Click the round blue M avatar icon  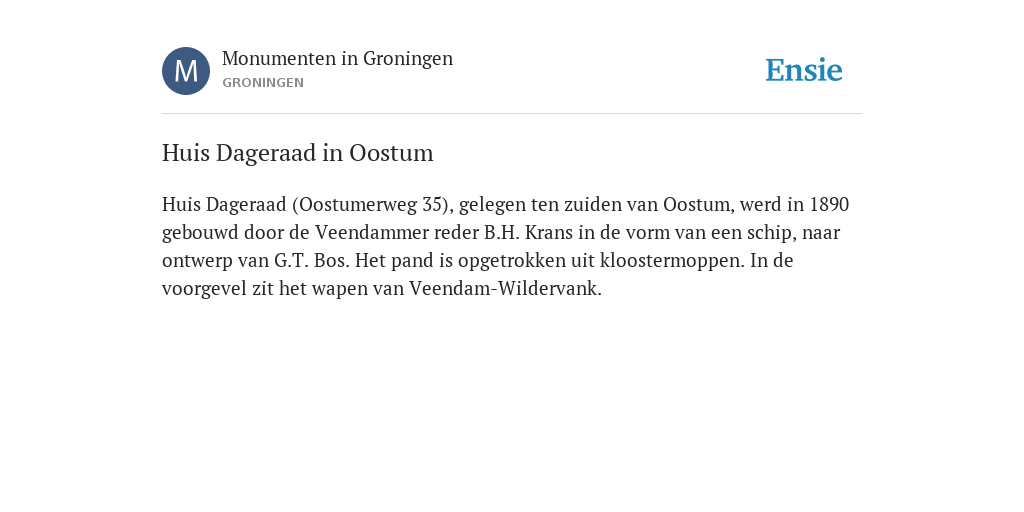tap(186, 71)
